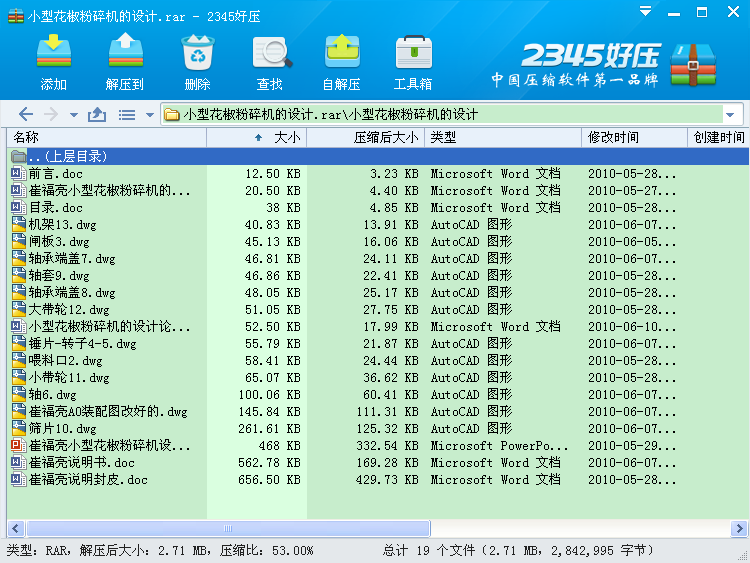
Task: Open the address path dropdown
Action: [730, 115]
